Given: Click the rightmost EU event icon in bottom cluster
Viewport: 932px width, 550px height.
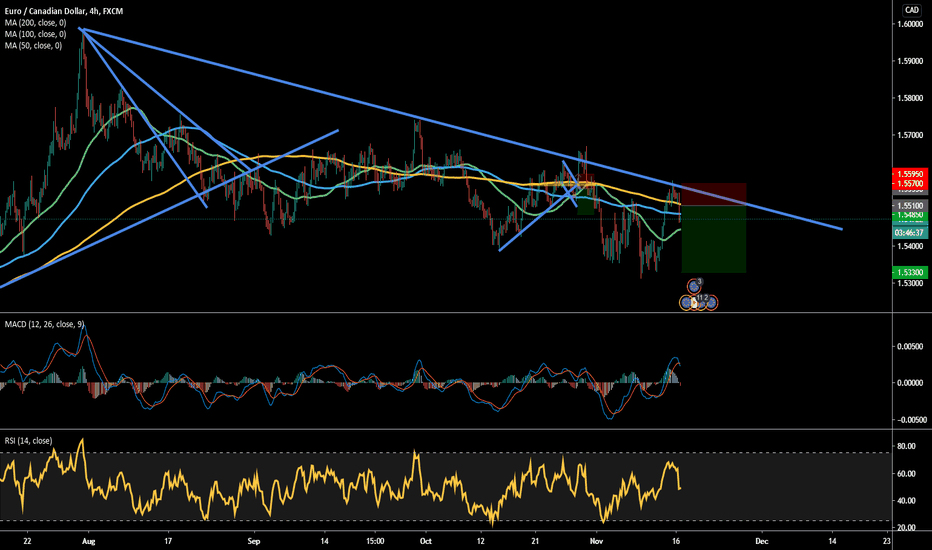Looking at the screenshot, I should coord(711,303).
